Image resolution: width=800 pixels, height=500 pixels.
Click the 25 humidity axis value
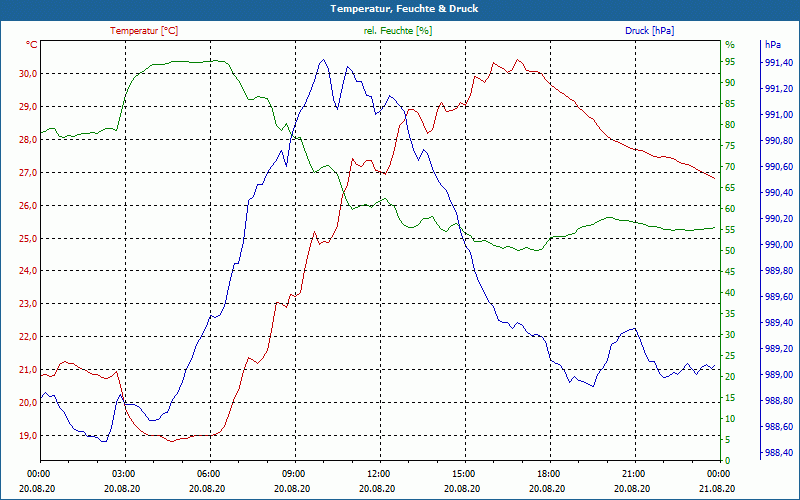pyautogui.click(x=730, y=356)
